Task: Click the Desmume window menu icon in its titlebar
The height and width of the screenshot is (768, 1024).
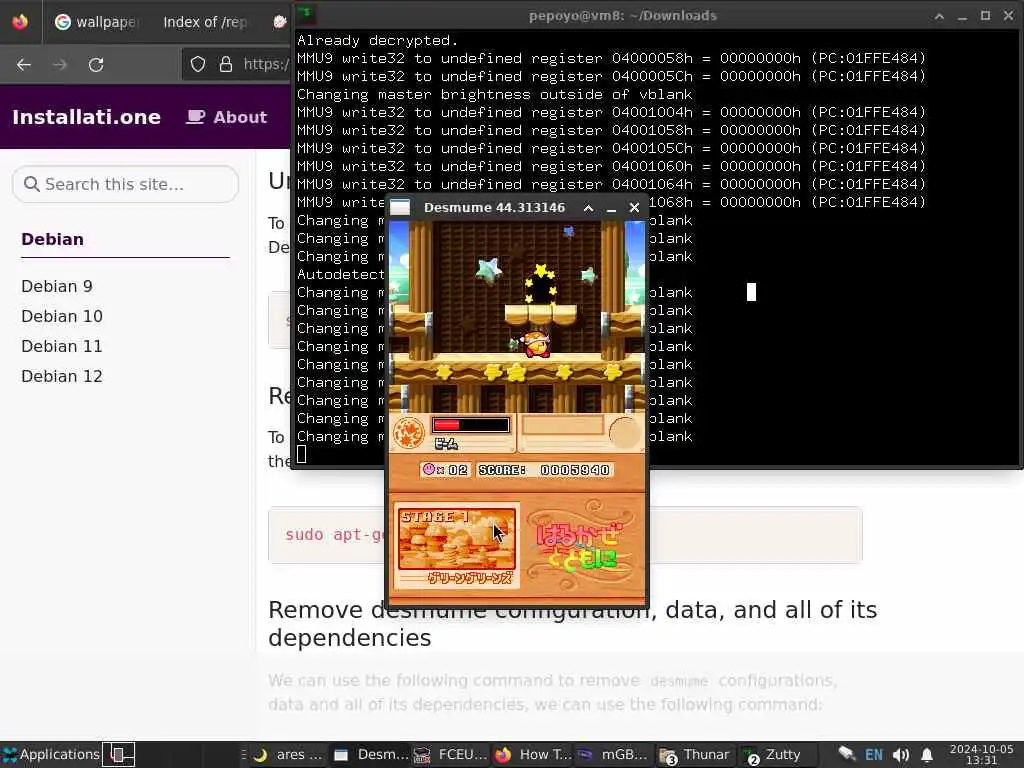Action: (x=400, y=208)
